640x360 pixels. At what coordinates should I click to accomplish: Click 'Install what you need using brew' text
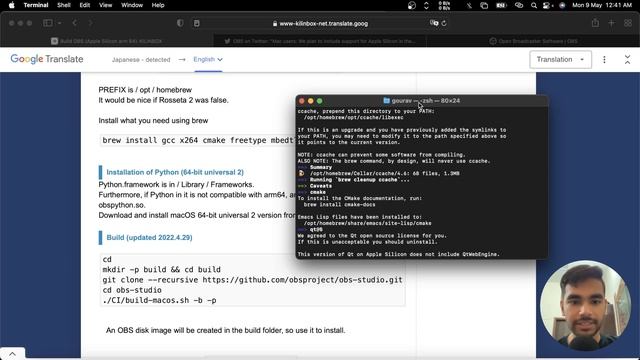[153, 120]
